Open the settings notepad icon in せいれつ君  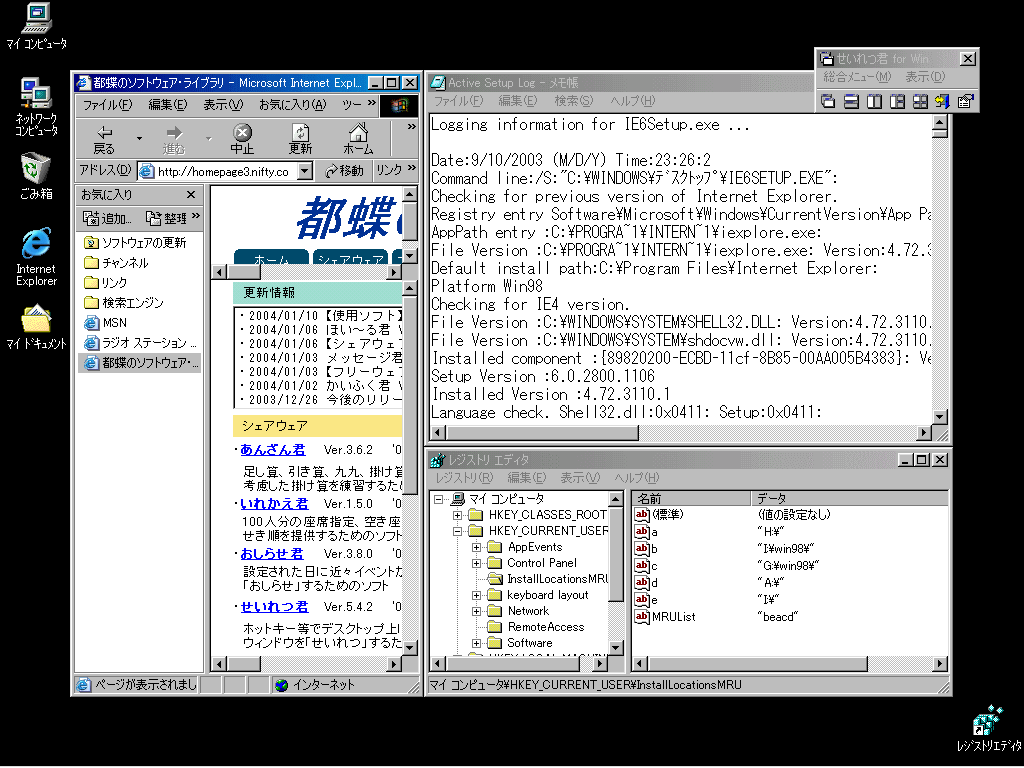click(x=965, y=101)
